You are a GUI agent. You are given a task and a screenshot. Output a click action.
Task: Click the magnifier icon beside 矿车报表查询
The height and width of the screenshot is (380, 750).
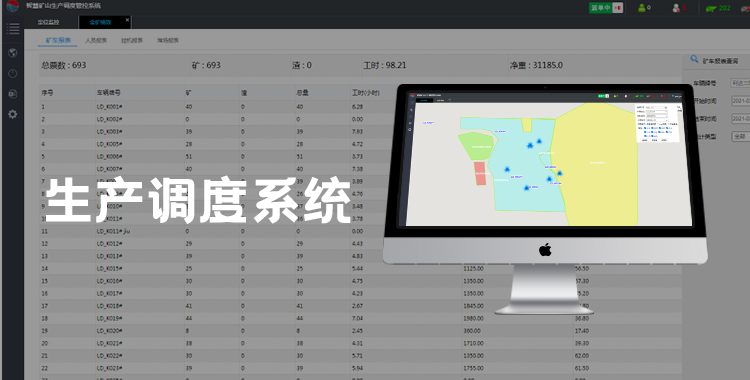pos(694,59)
